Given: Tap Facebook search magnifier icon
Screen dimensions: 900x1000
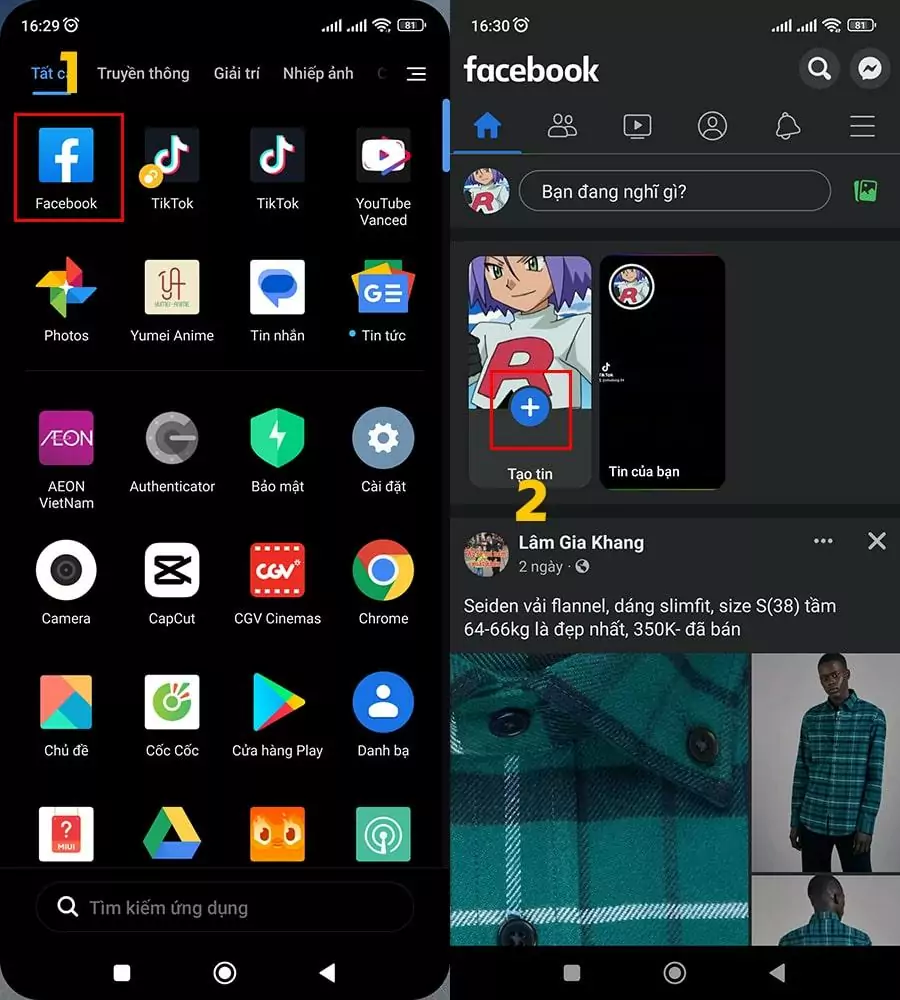Looking at the screenshot, I should point(819,68).
